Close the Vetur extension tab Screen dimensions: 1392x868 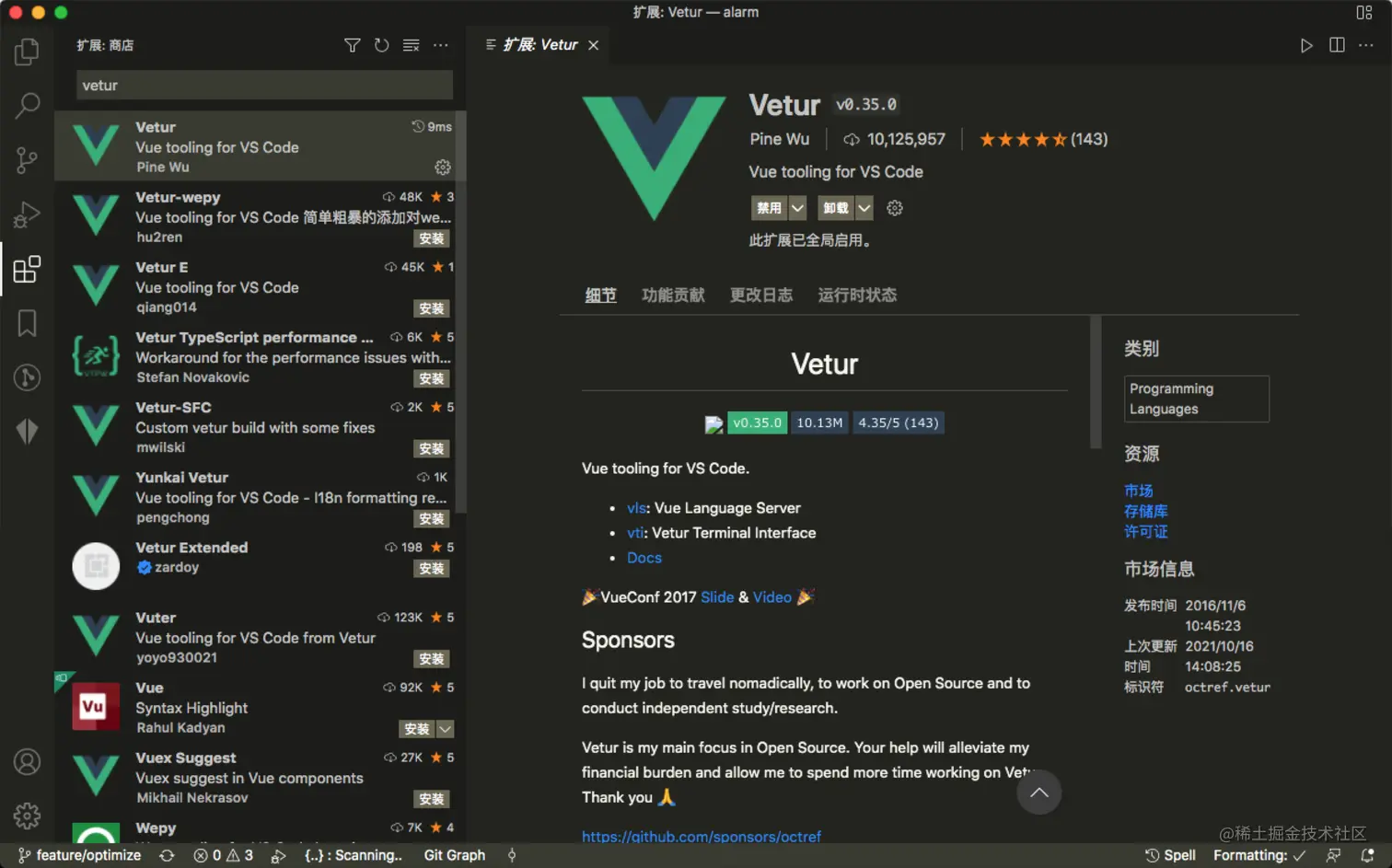(x=594, y=45)
